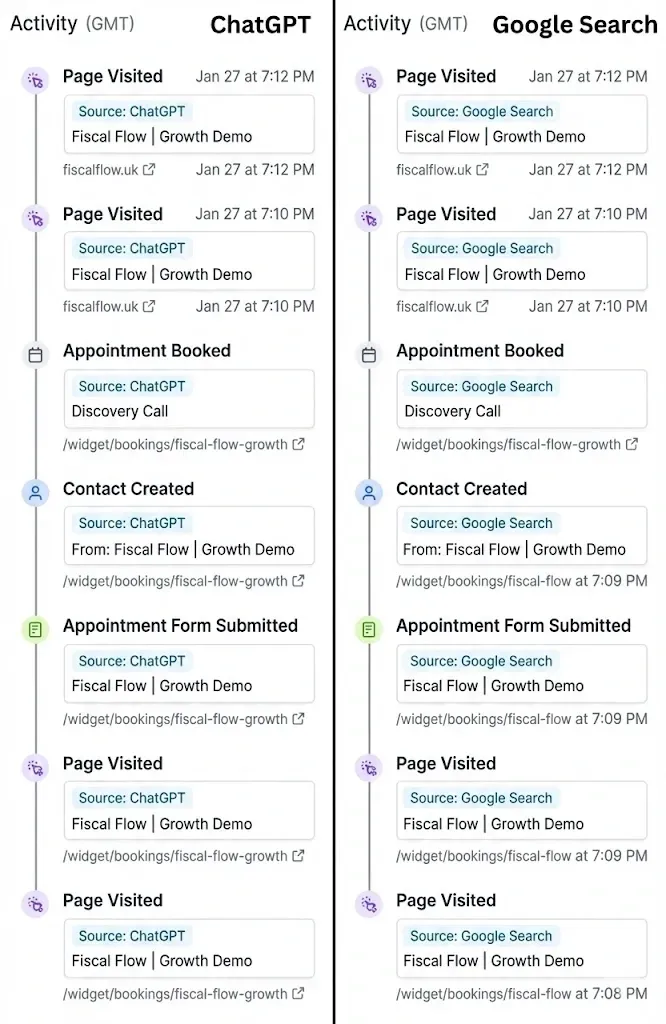The height and width of the screenshot is (1024, 666).
Task: Click the bottom Page Visited icon in ChatGPT column
Action: [x=36, y=902]
